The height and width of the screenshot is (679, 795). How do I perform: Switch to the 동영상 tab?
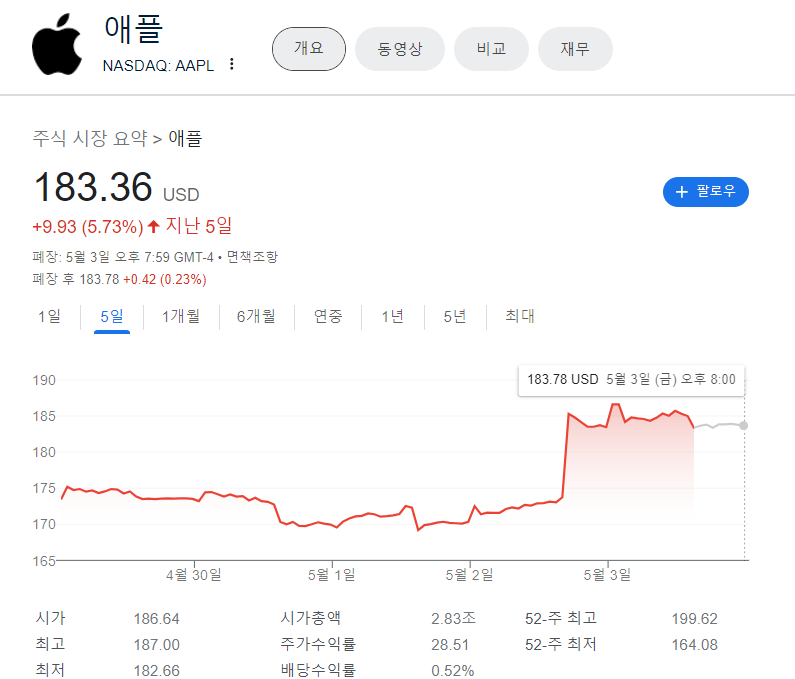click(x=400, y=49)
